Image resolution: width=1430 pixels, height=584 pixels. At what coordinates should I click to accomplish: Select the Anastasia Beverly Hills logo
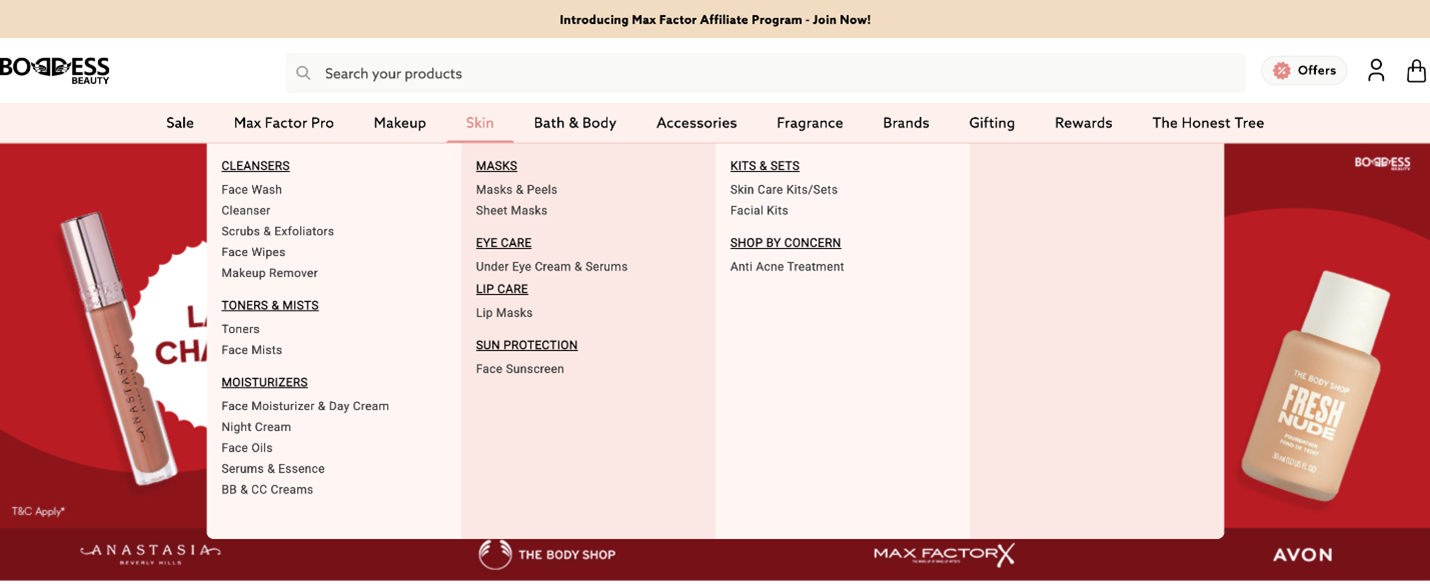(x=150, y=554)
